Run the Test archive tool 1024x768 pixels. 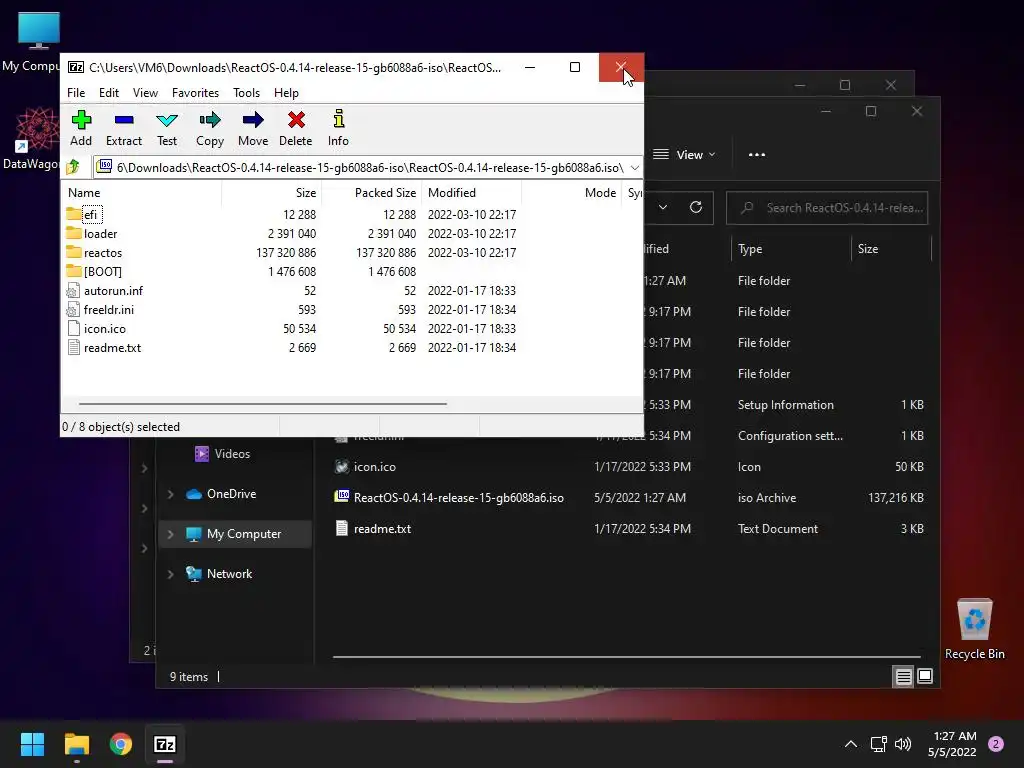pyautogui.click(x=167, y=128)
